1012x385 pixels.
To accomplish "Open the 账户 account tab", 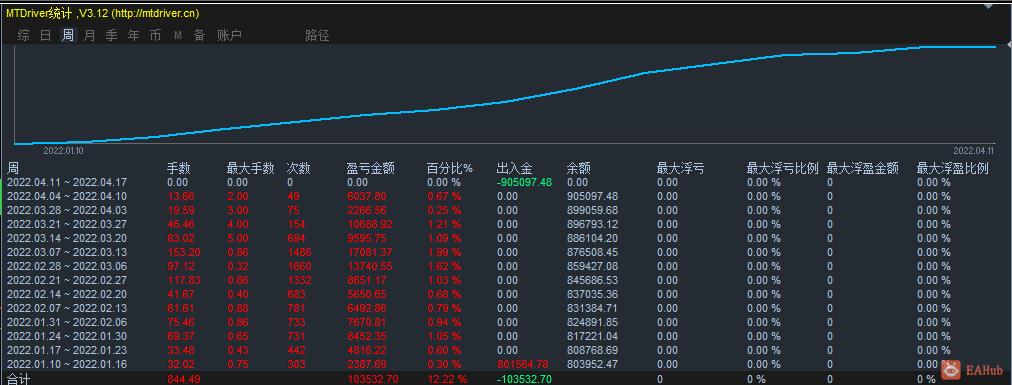I will 229,35.
